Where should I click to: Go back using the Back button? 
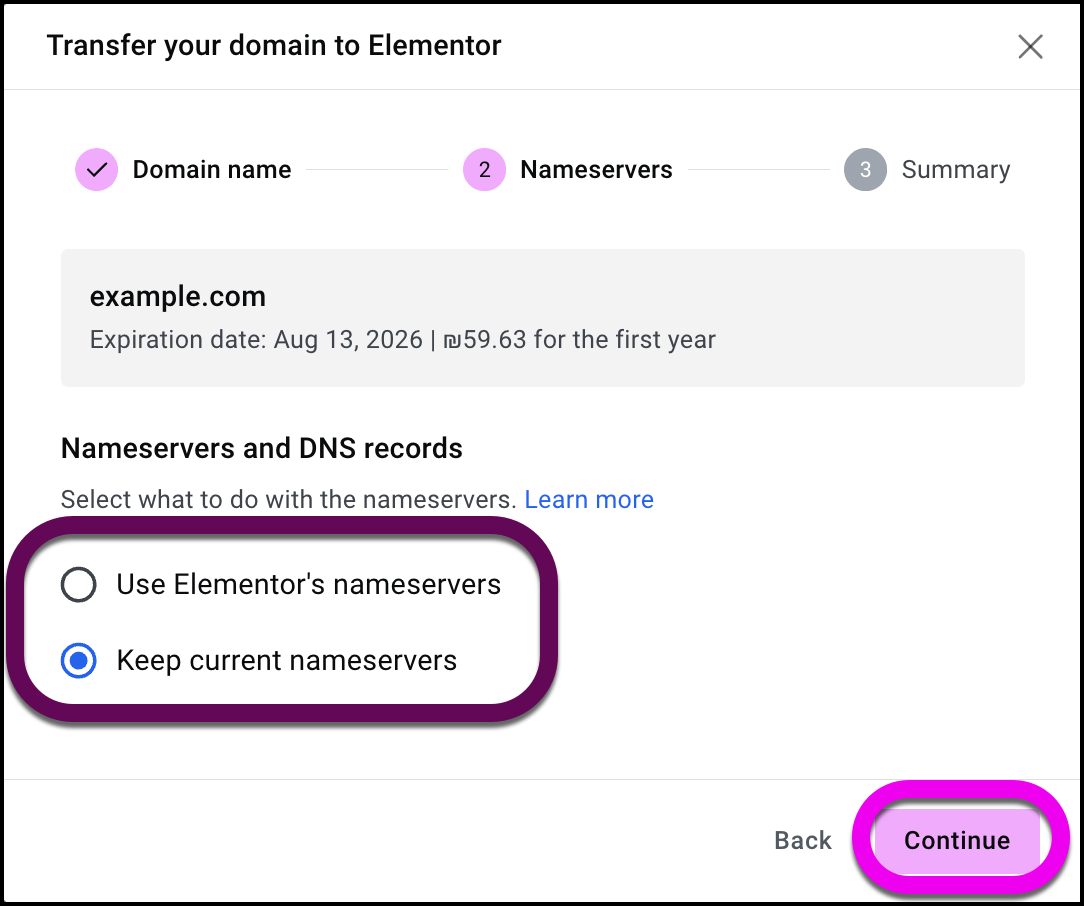[x=802, y=840]
